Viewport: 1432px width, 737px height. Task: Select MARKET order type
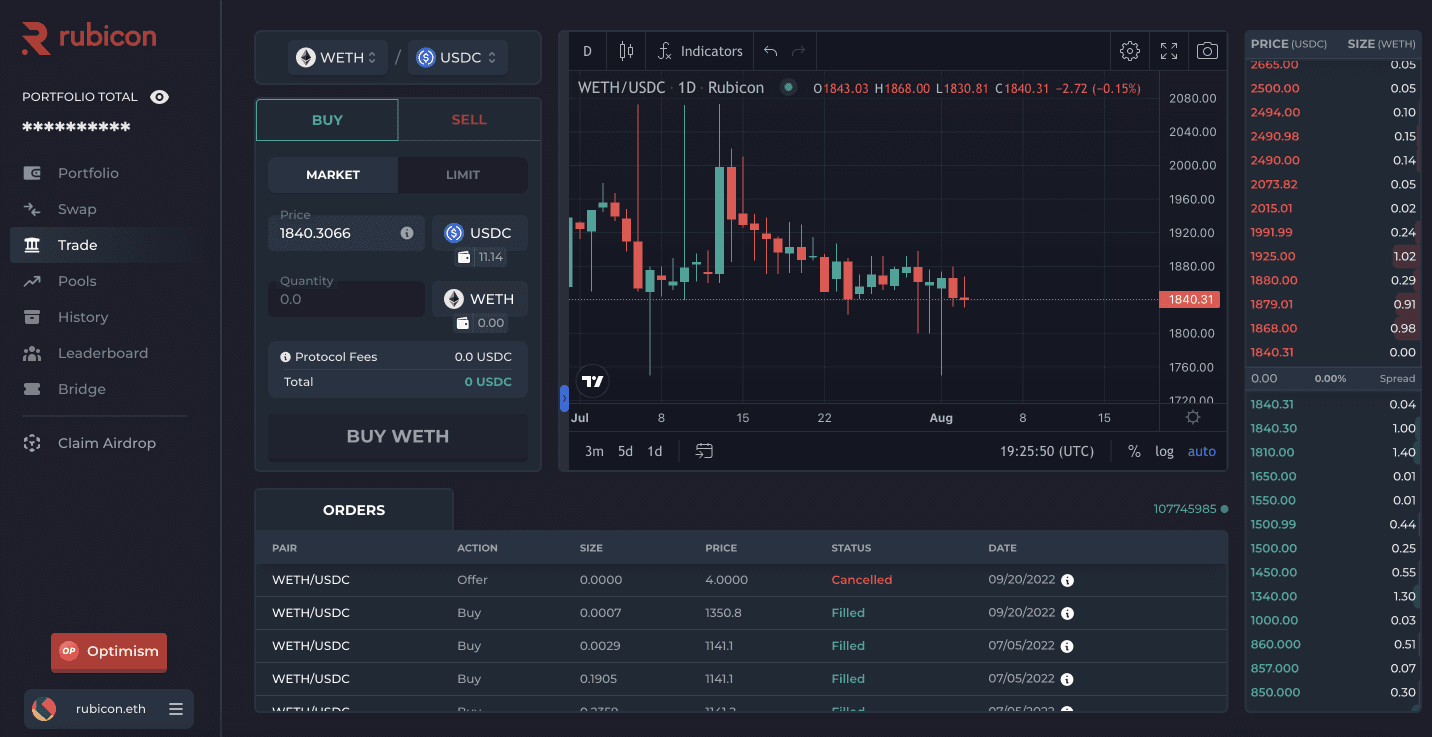click(x=333, y=175)
